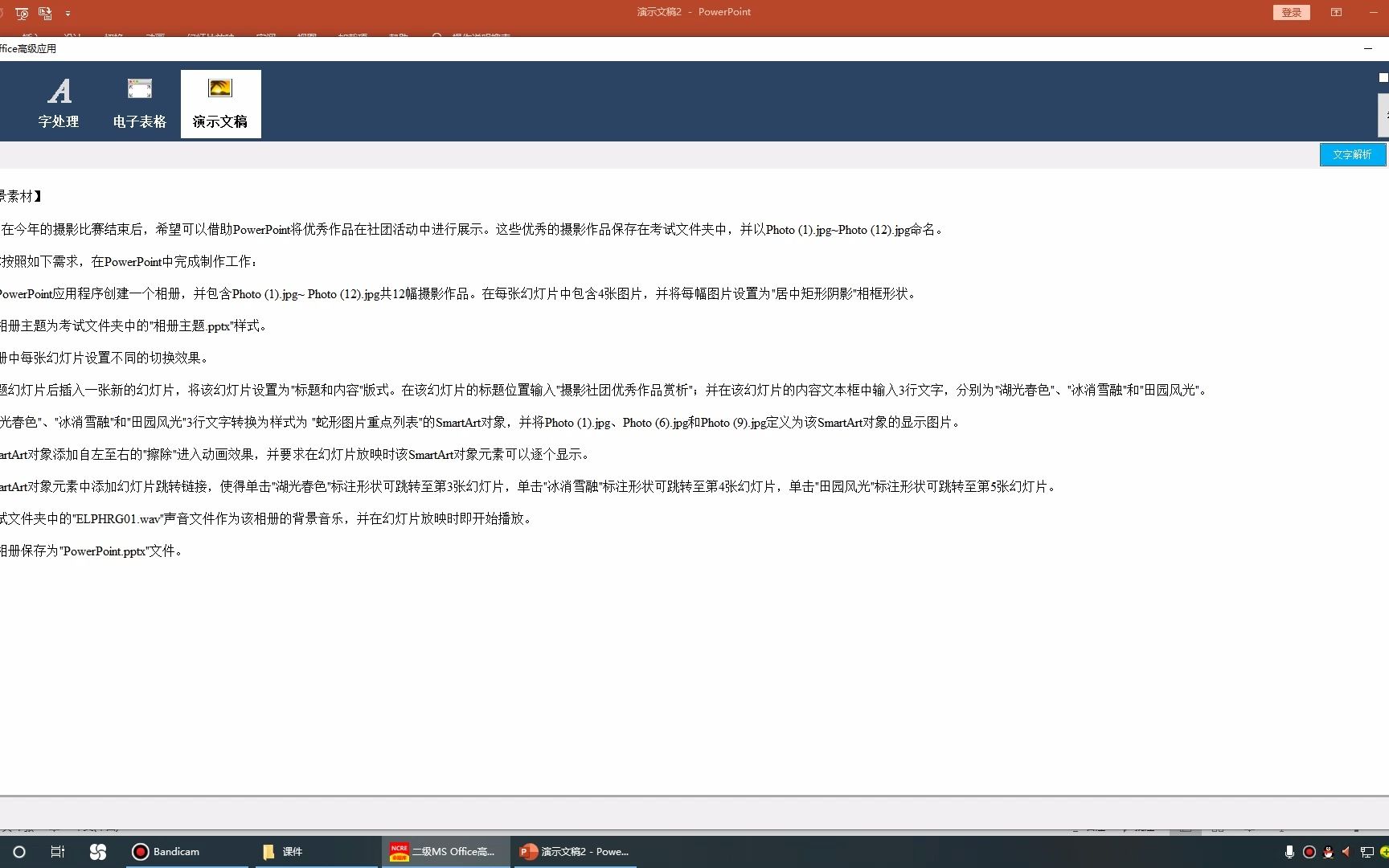Start slideshow from the Quick Access Toolbar icon

point(22,13)
